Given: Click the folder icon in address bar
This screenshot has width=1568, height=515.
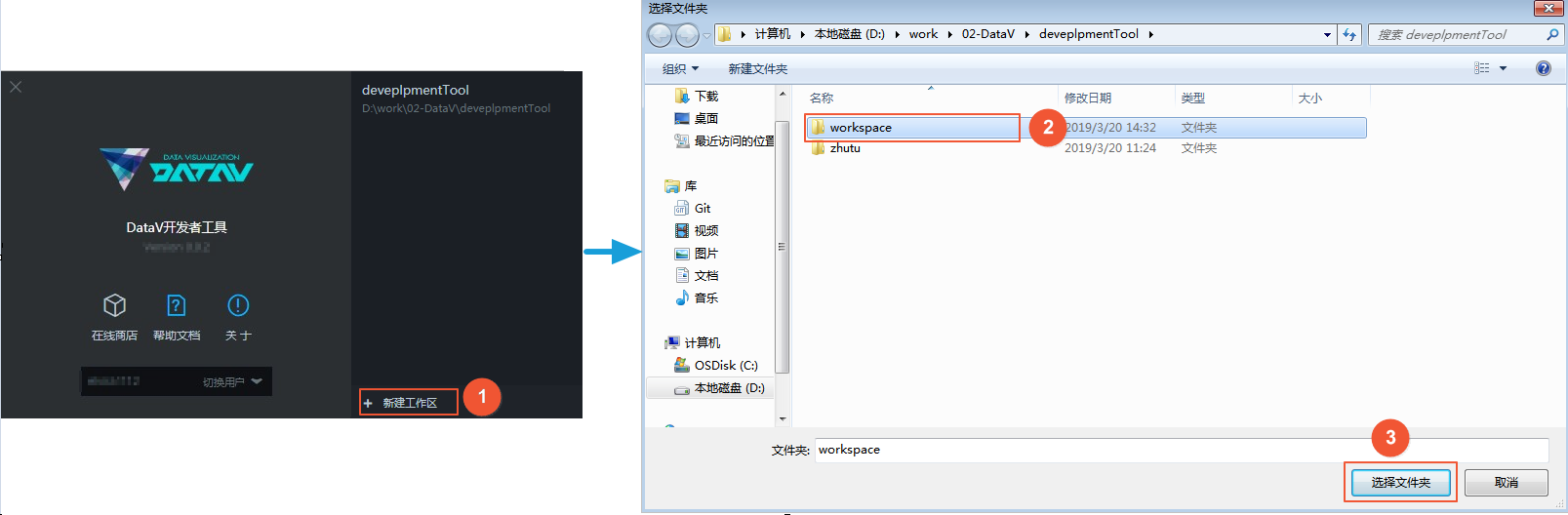Looking at the screenshot, I should click(724, 35).
